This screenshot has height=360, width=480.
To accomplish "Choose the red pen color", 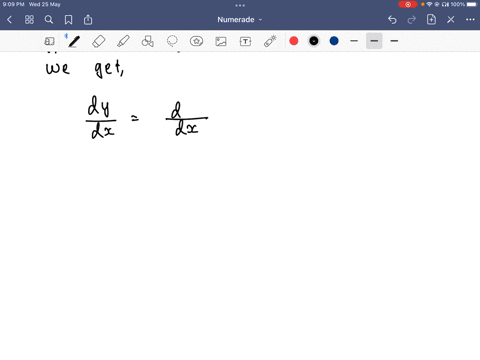I will point(294,41).
